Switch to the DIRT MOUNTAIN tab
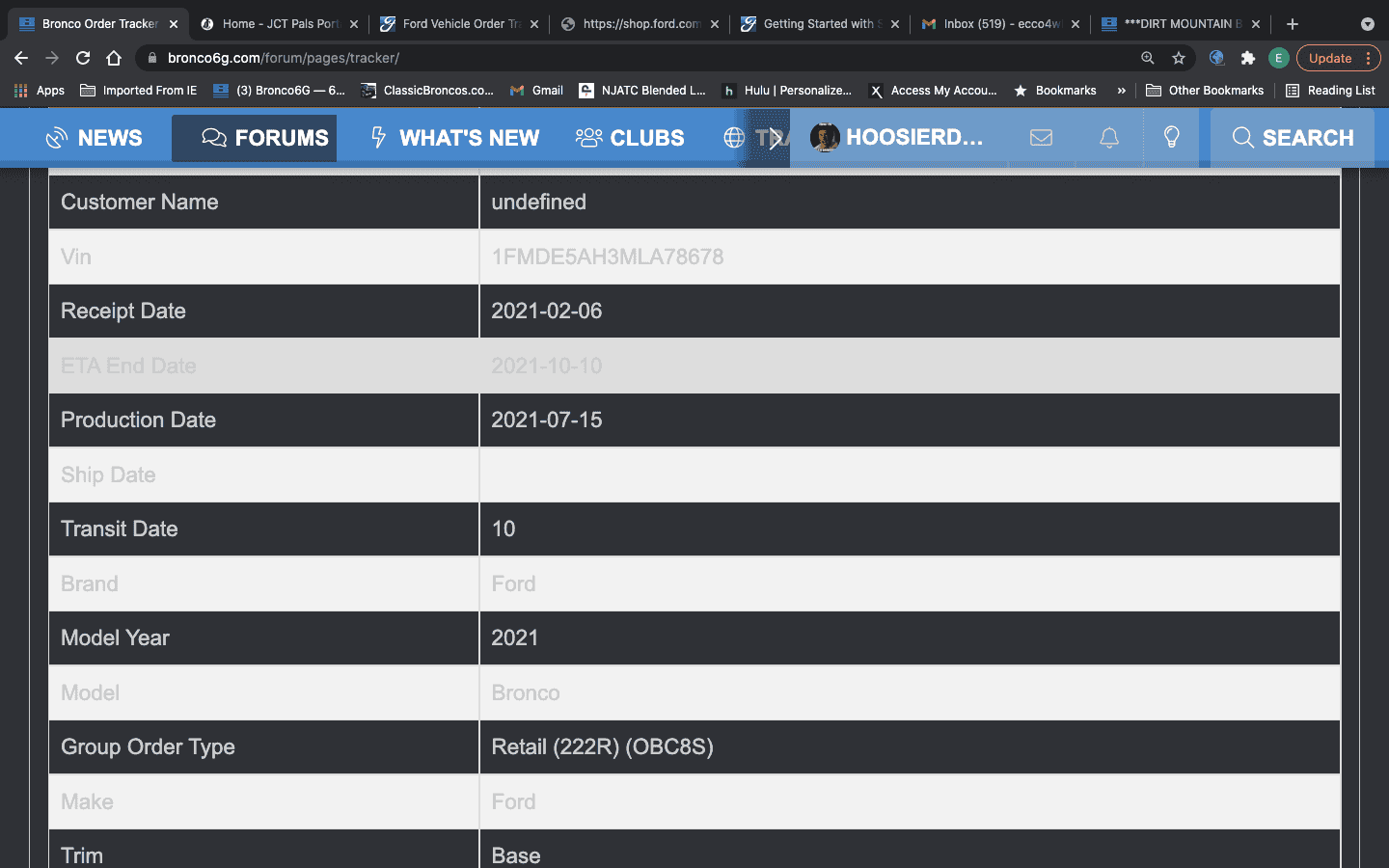 click(x=1183, y=24)
